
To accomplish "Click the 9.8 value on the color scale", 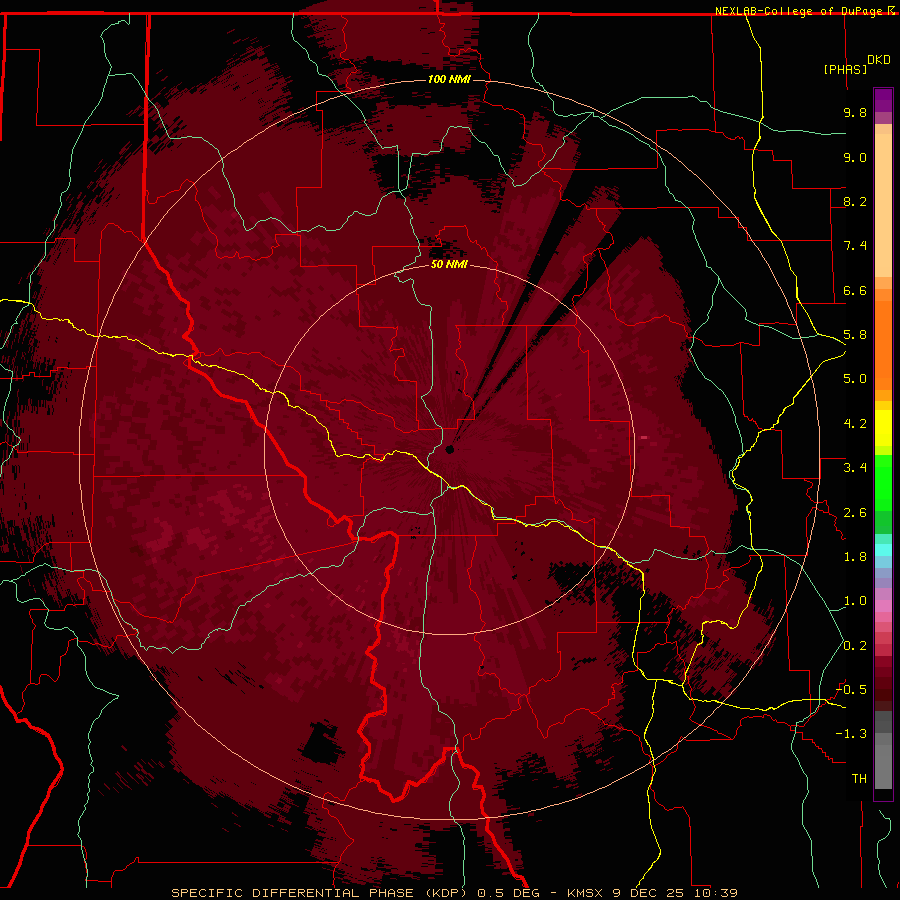I will click(855, 112).
